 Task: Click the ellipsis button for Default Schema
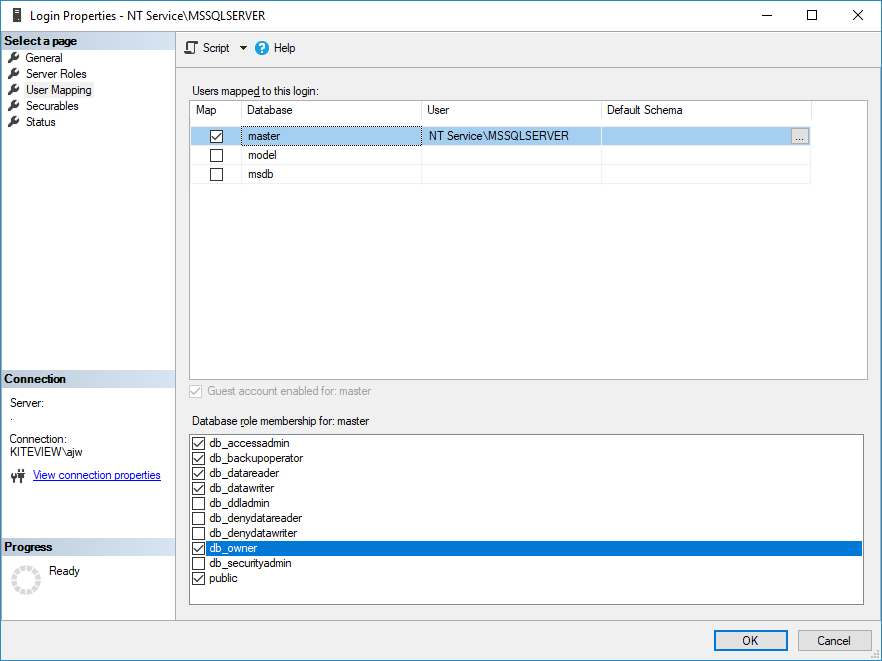coord(799,136)
